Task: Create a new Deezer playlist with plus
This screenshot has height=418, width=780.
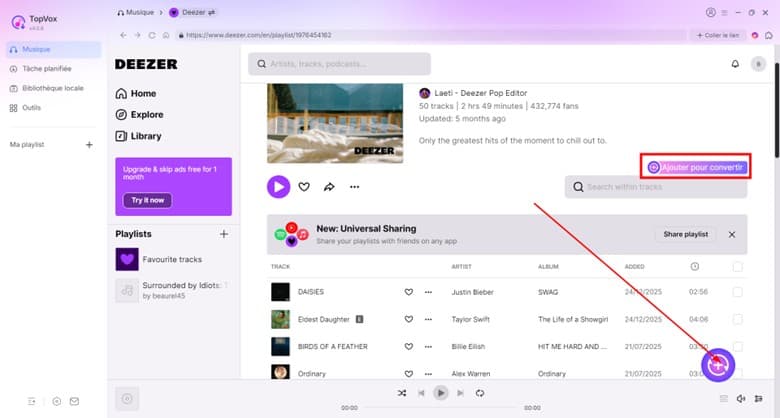Action: [x=224, y=234]
